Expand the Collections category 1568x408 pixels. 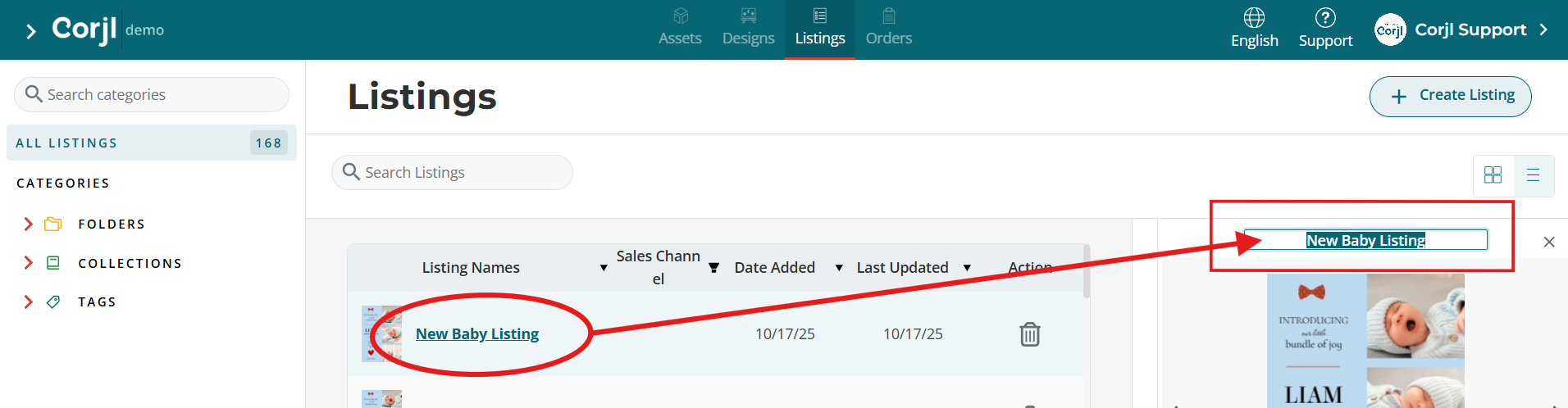click(29, 262)
